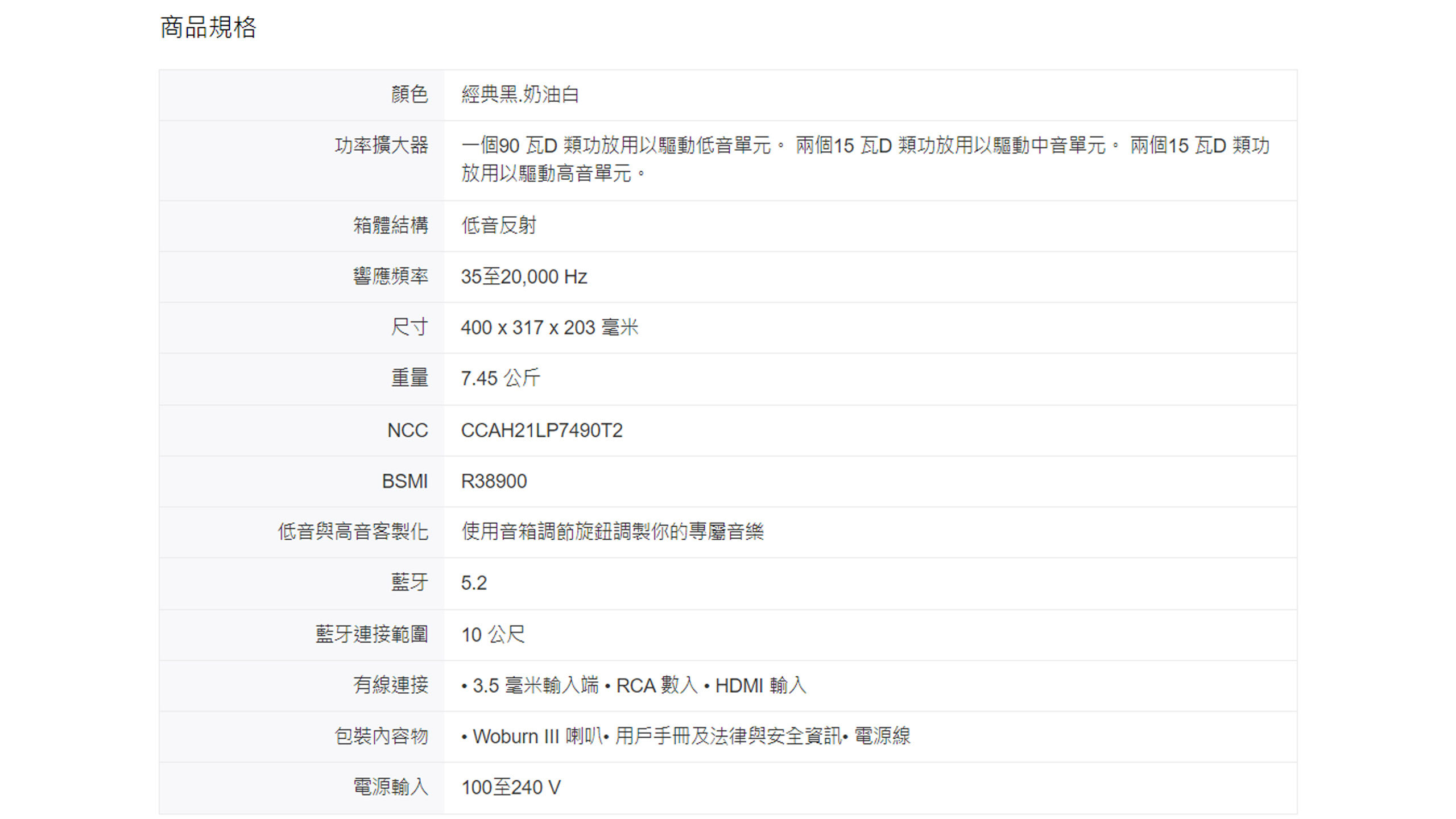Click the 箱體結構 row label
The image size is (1456, 819).
[390, 225]
